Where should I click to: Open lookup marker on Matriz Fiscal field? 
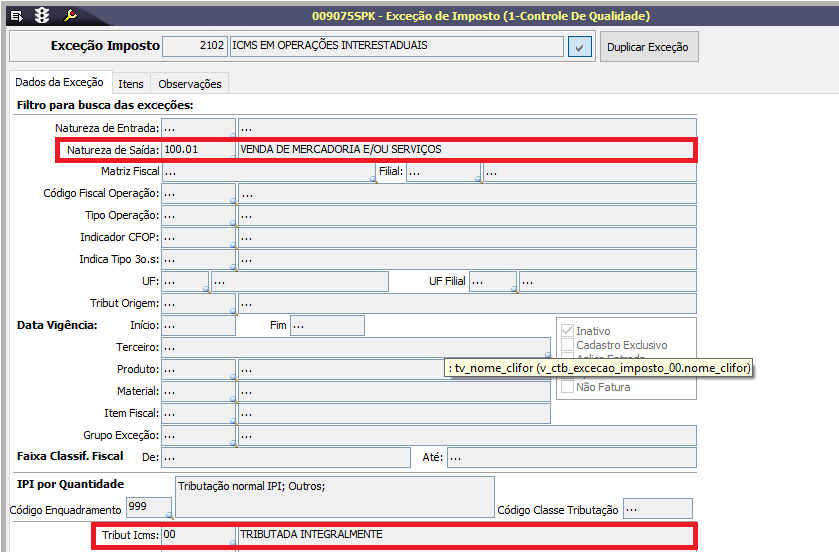click(x=373, y=179)
